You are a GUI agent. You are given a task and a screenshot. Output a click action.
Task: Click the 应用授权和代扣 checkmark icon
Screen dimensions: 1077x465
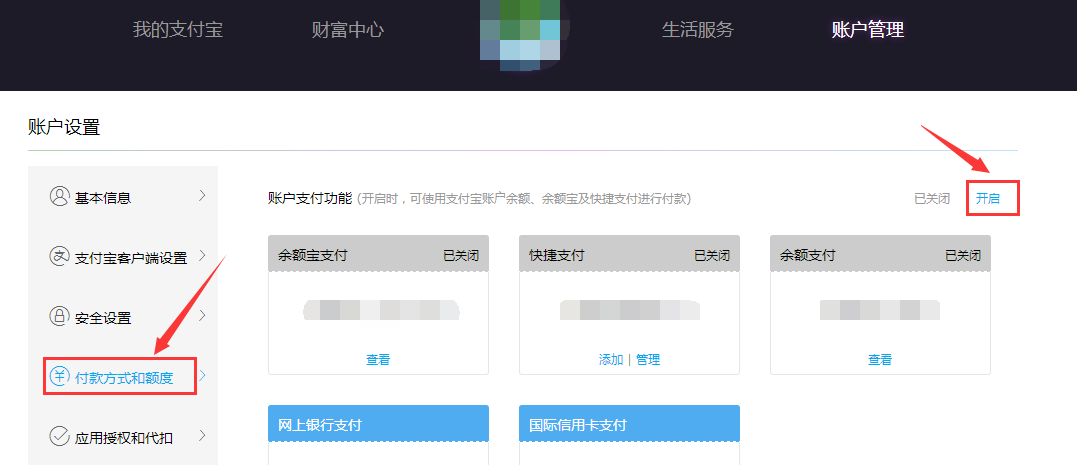60,436
